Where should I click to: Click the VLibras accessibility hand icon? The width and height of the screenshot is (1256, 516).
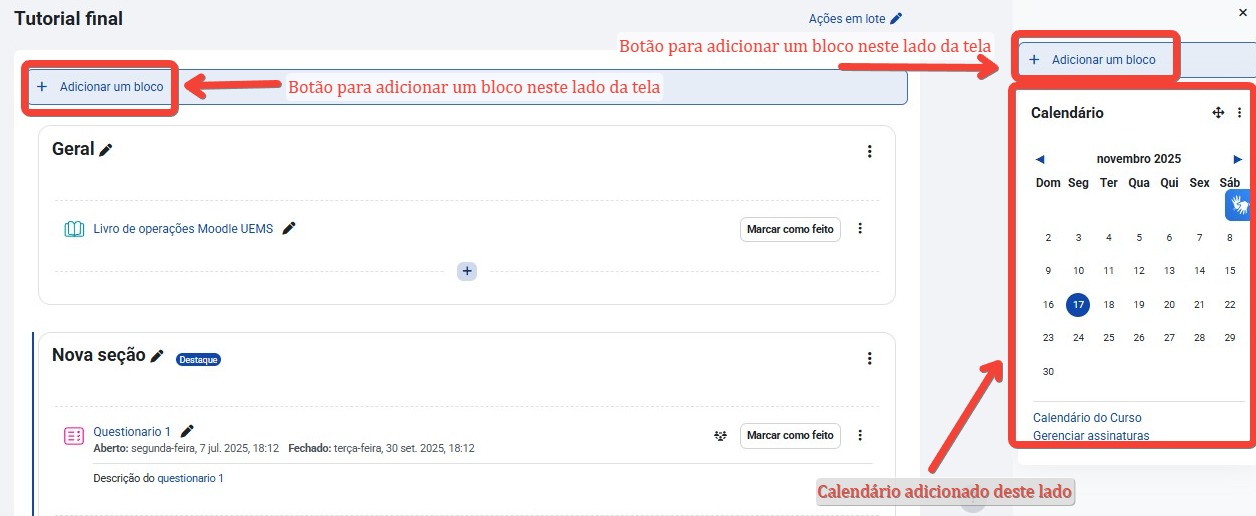click(x=1240, y=206)
